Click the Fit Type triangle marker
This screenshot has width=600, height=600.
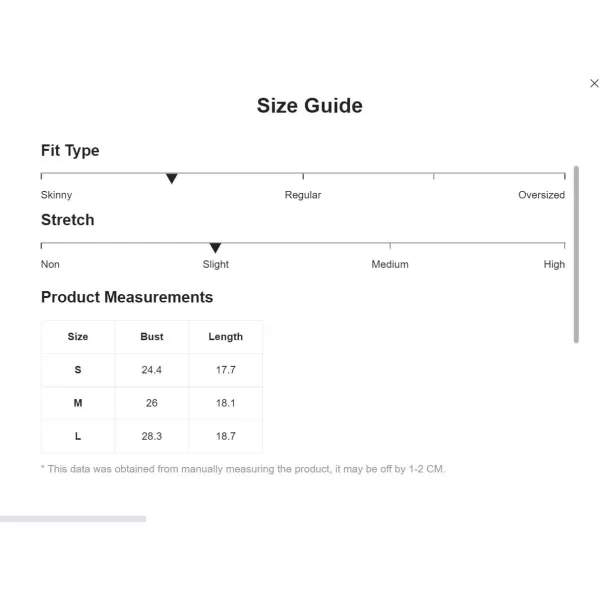point(172,178)
